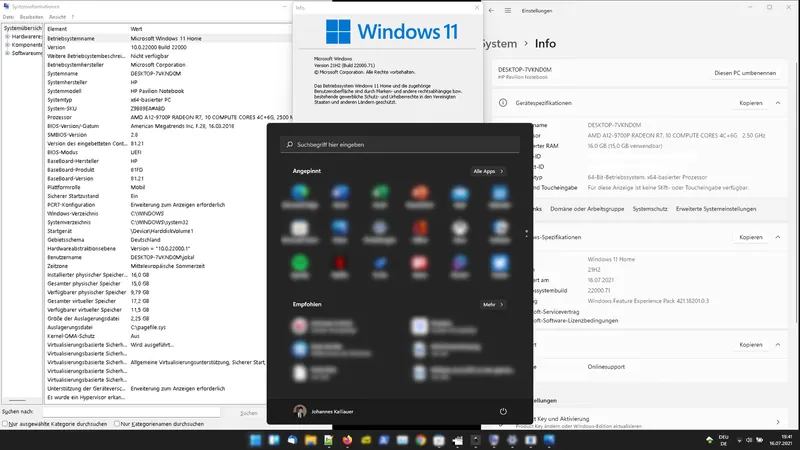
Task: Open the green Spotify pinned app icon
Action: tap(300, 263)
